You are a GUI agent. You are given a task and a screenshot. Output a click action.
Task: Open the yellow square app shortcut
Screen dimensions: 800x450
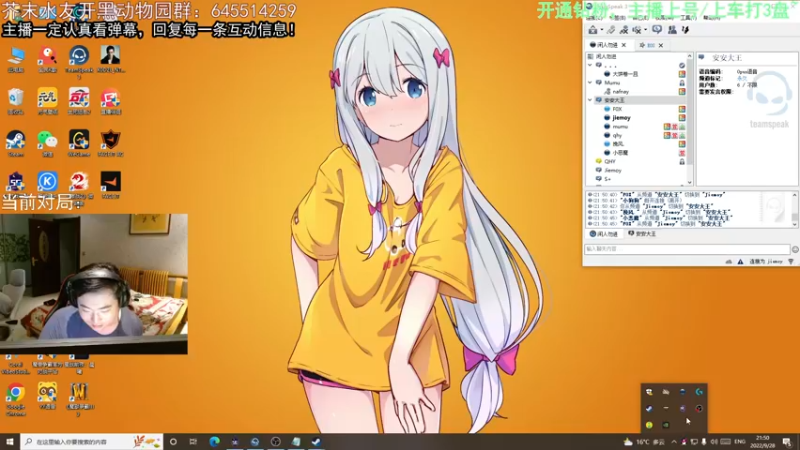(47, 101)
